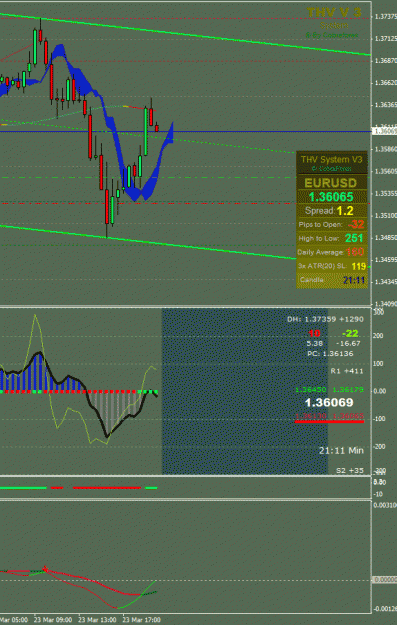Click the R1 +411 label
Image resolution: width=397 pixels, height=625 pixels.
[347, 371]
